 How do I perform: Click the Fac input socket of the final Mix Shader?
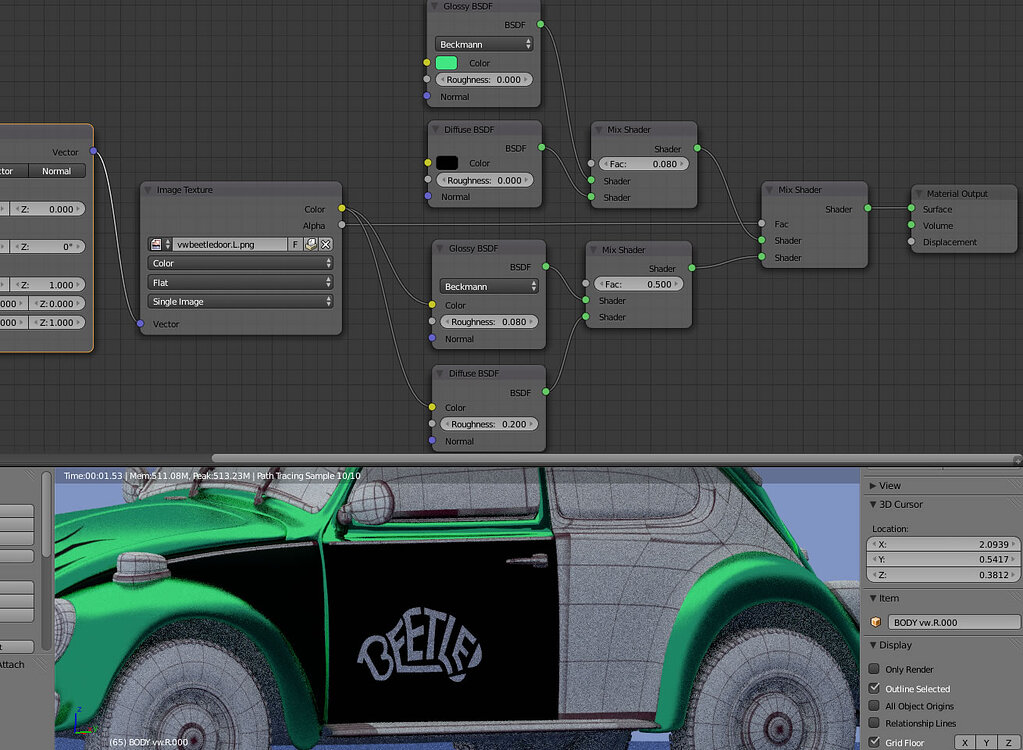pos(761,224)
